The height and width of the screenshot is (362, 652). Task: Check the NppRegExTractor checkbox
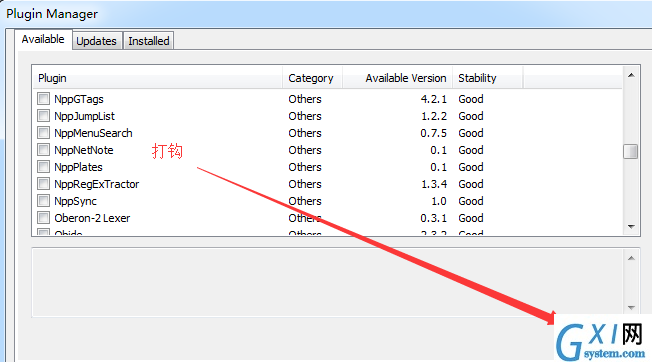click(43, 184)
